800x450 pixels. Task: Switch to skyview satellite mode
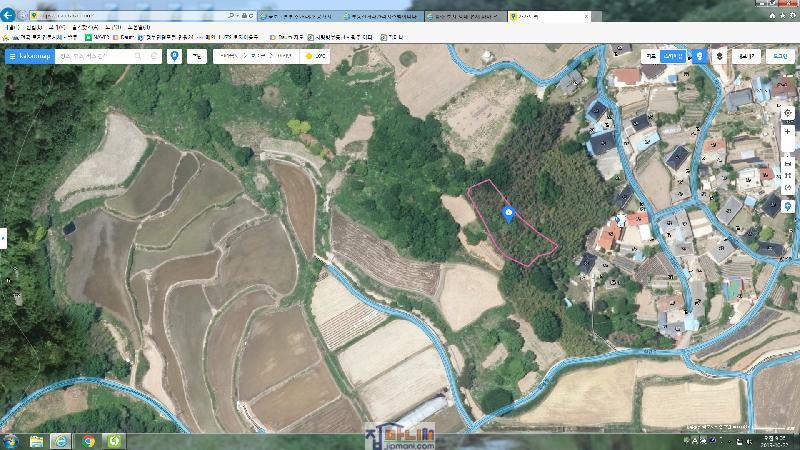click(674, 56)
